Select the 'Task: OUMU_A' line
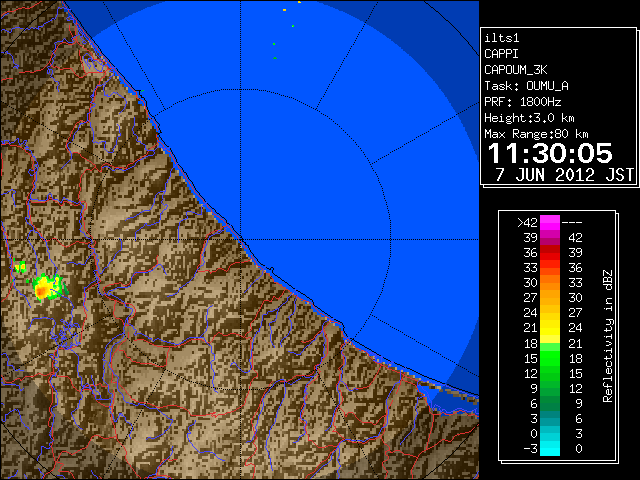 tap(526, 86)
